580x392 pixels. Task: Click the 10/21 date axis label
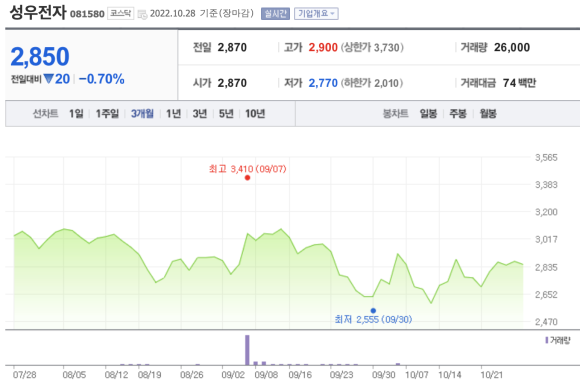pos(492,375)
